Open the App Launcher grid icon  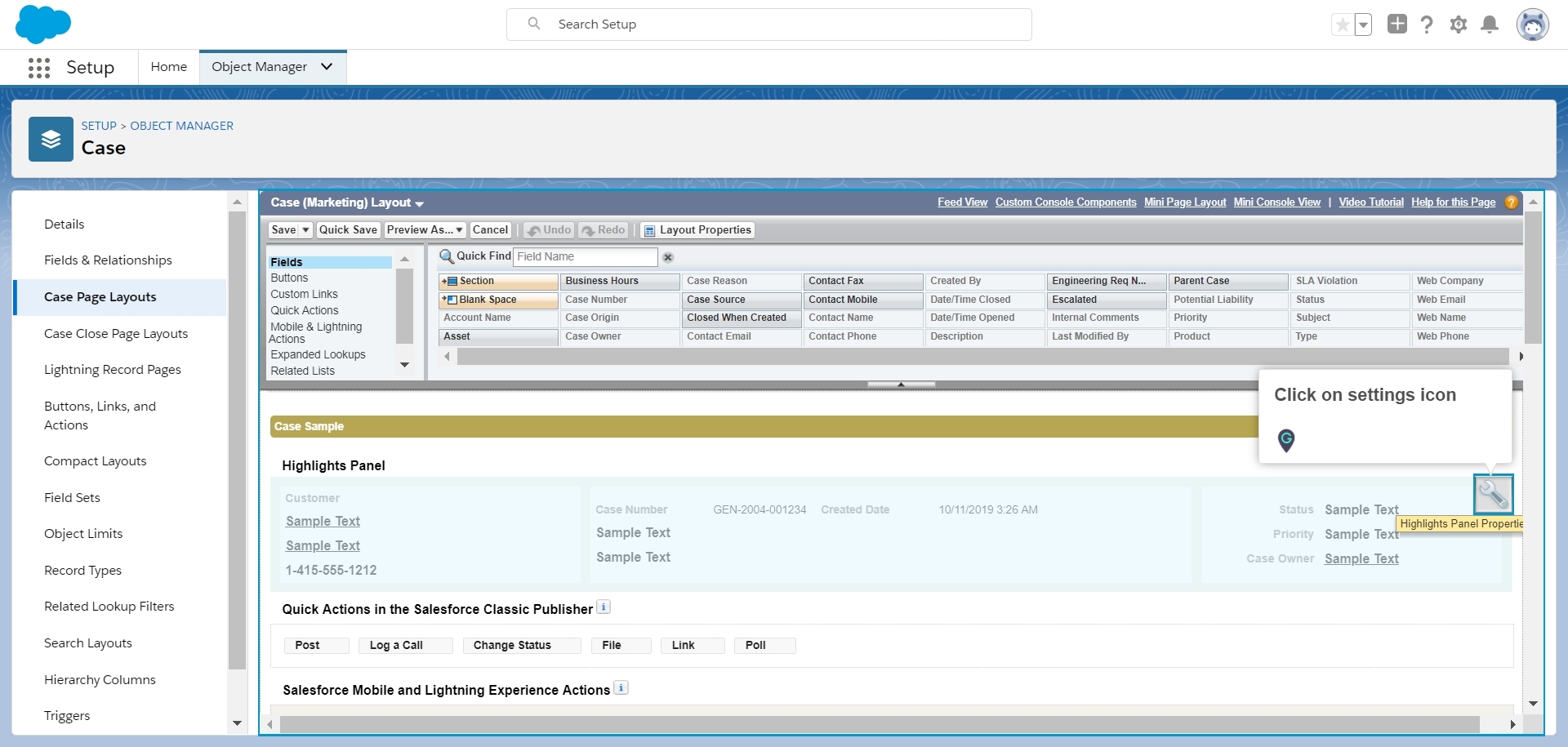click(x=38, y=68)
